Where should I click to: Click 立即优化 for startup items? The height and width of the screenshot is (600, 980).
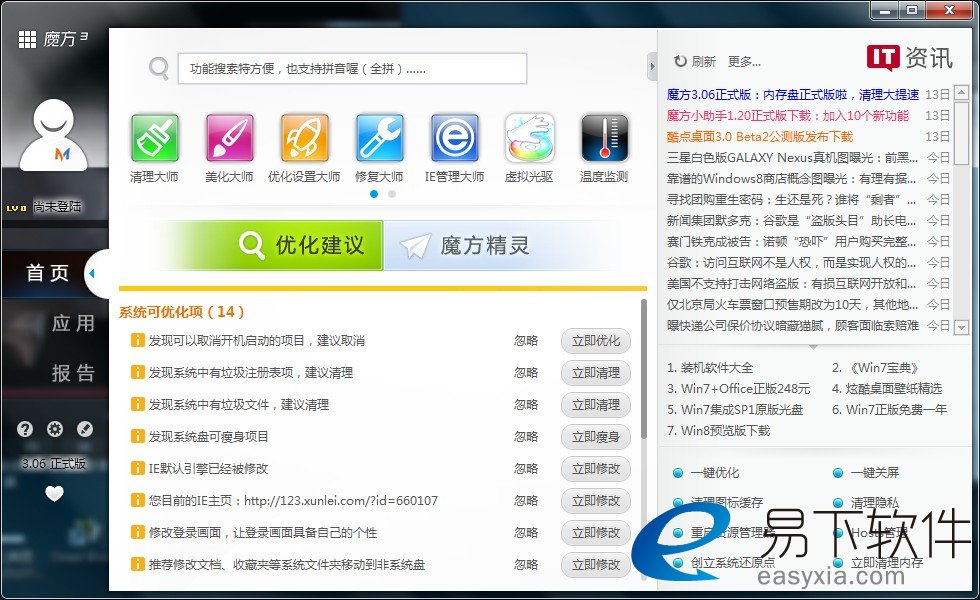(596, 341)
